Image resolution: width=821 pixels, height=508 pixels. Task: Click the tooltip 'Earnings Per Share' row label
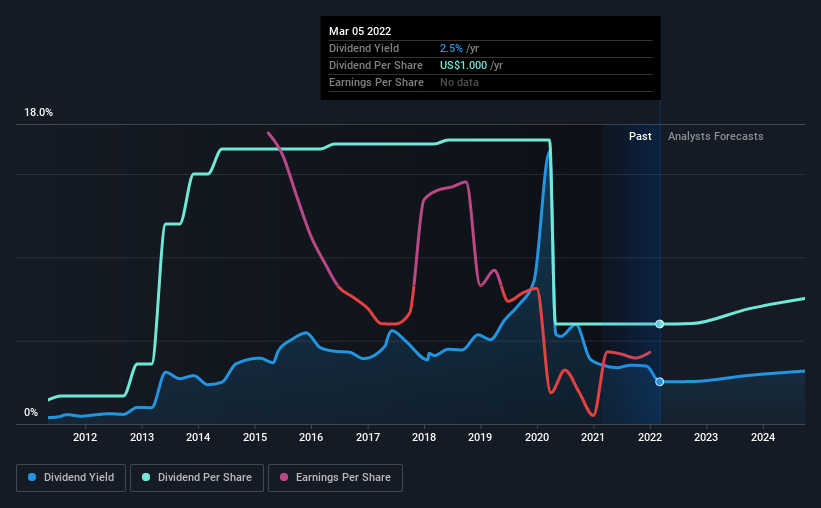[x=376, y=82]
